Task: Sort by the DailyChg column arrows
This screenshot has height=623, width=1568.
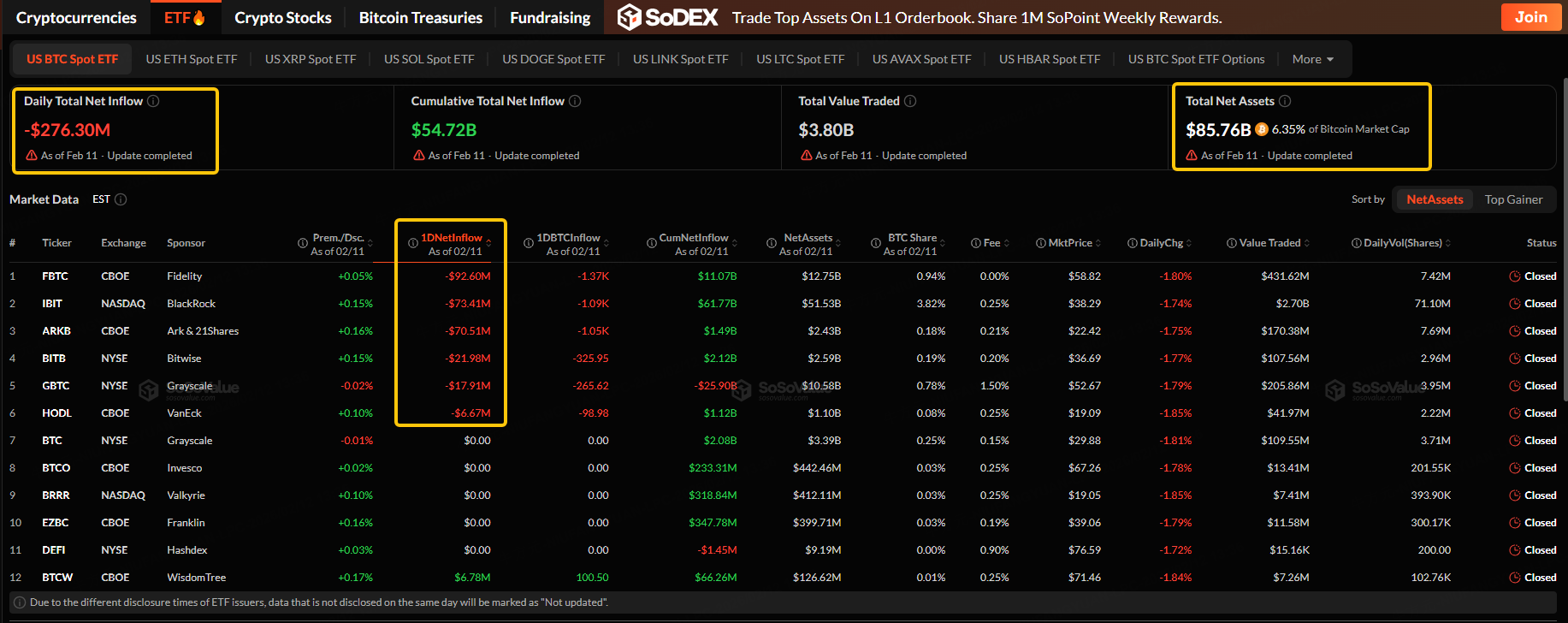Action: pos(1189,243)
